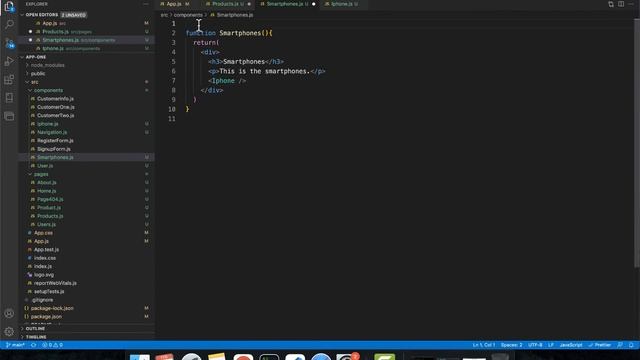The image size is (640, 360).
Task: Open the Search view in activity bar
Action: (9, 24)
